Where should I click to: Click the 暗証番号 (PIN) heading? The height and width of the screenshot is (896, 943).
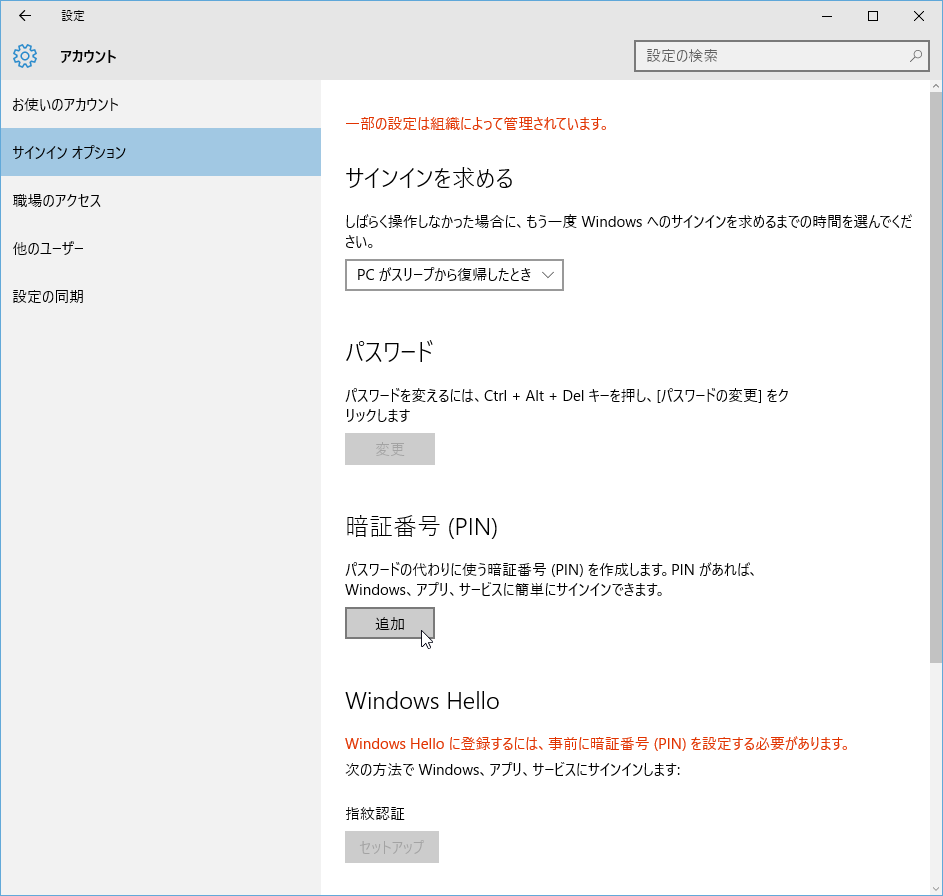[422, 526]
